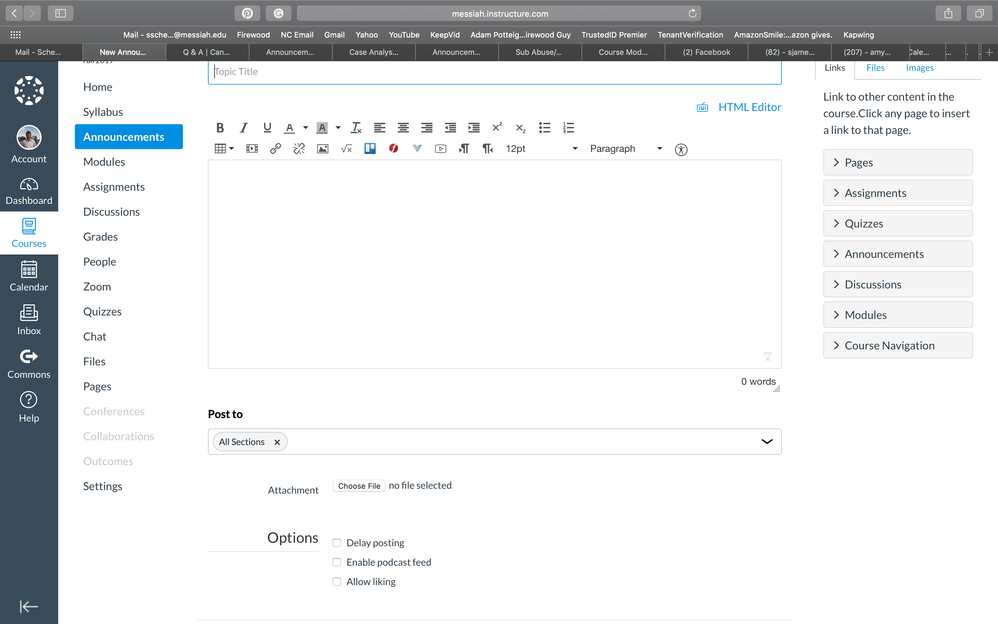
Task: Open the math equation editor
Action: click(346, 149)
